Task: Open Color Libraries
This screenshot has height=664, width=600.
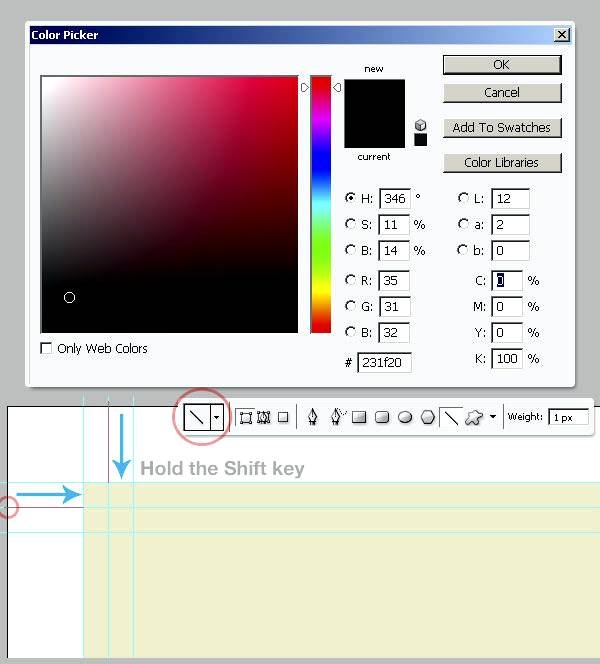Action: (502, 163)
